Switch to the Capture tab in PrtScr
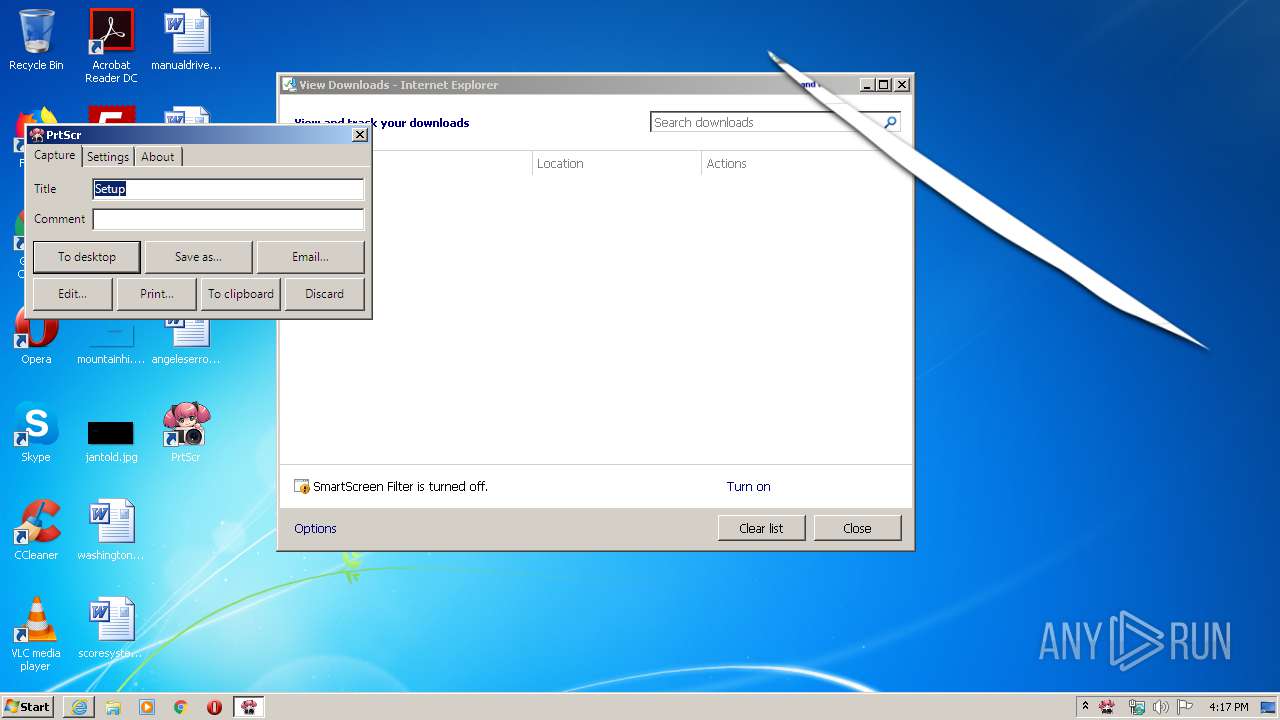Screen dimensions: 1280x720 tap(54, 156)
